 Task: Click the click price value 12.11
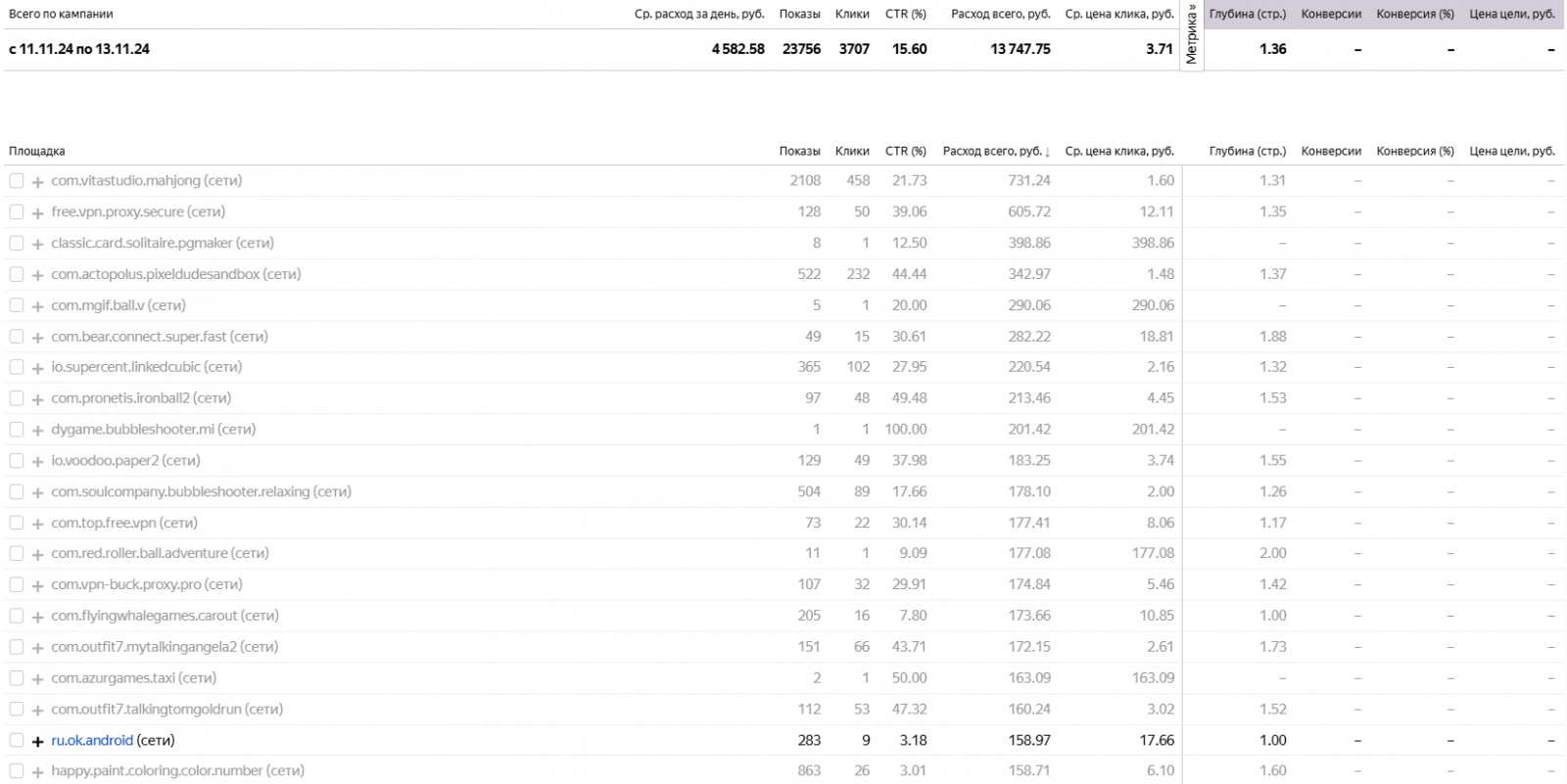[x=1157, y=211]
